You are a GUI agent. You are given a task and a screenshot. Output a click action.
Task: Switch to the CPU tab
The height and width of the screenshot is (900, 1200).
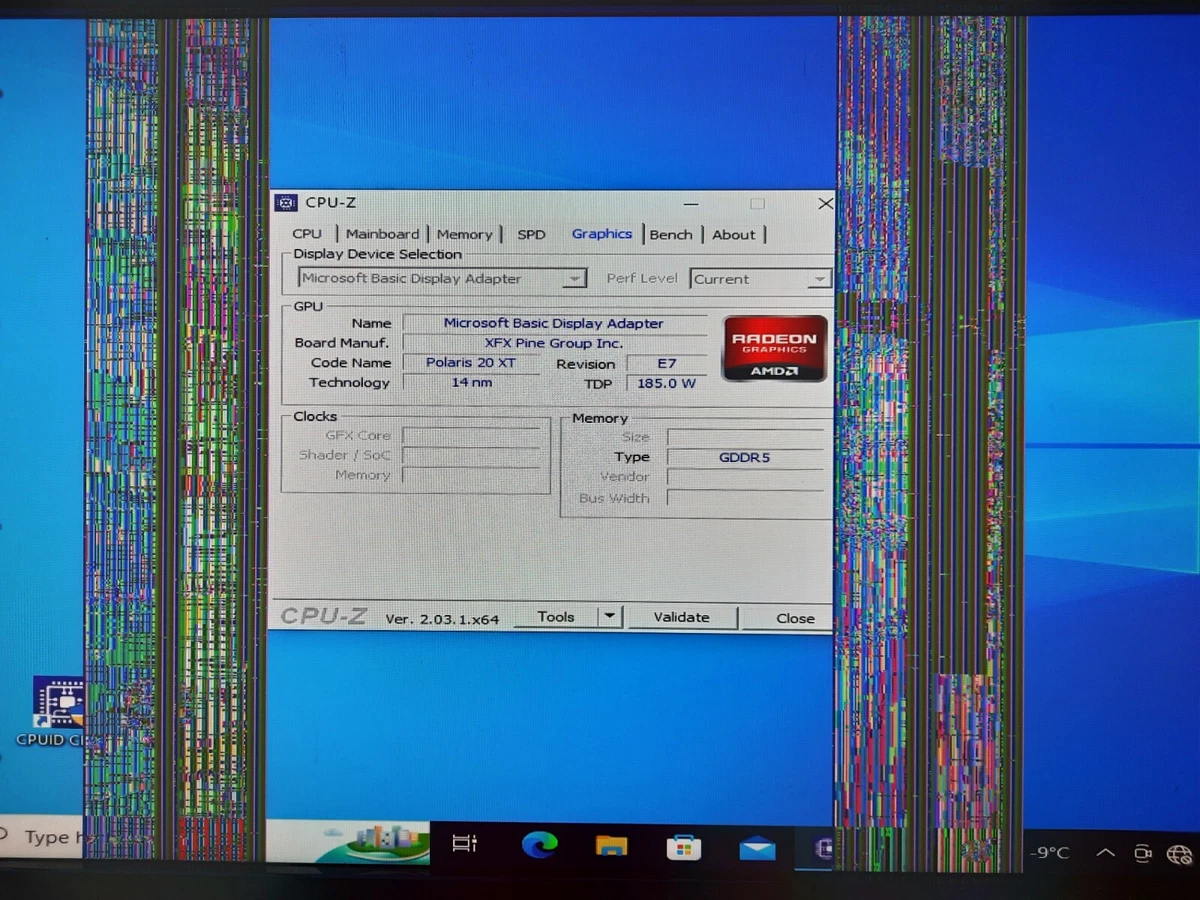tap(307, 234)
